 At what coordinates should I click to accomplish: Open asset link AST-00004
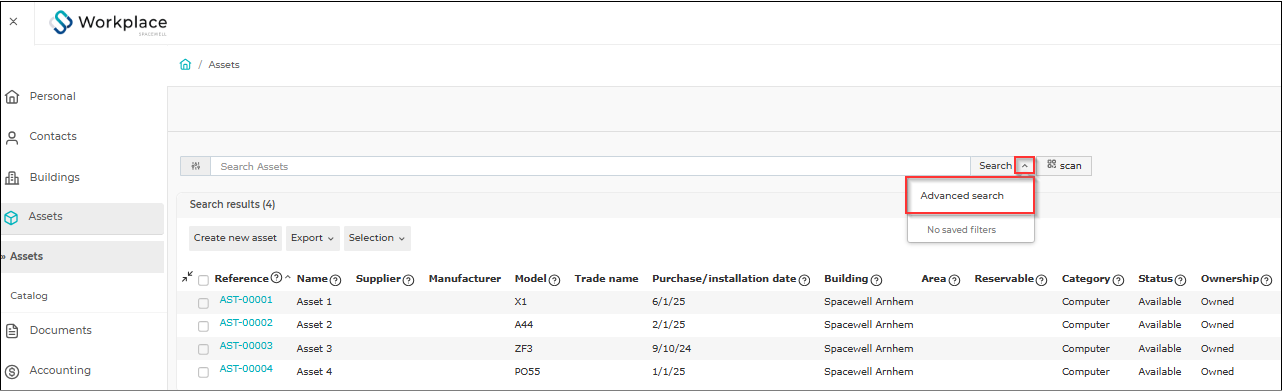point(246,369)
